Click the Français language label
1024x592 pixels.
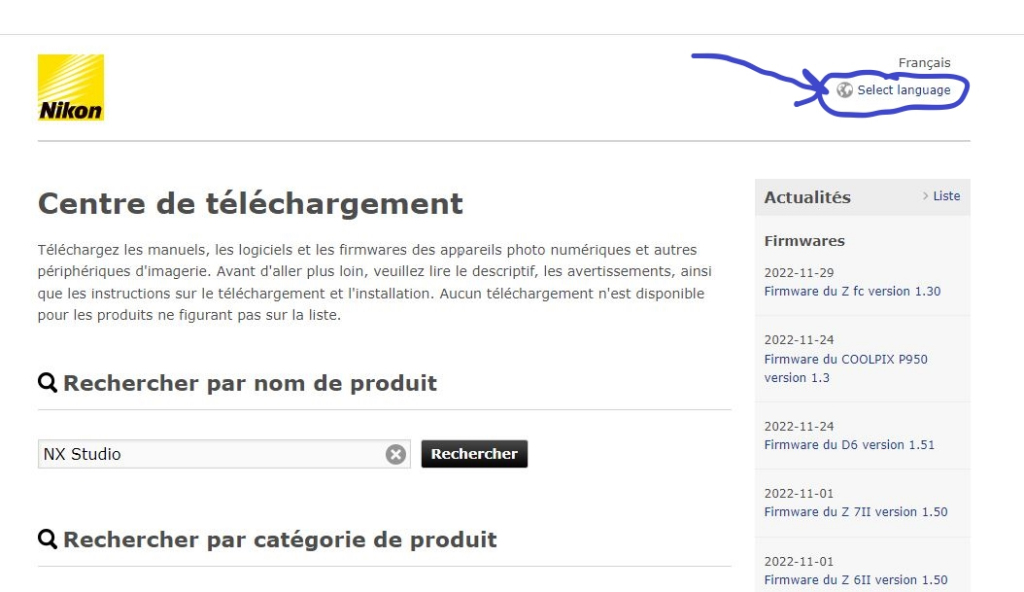coord(924,63)
